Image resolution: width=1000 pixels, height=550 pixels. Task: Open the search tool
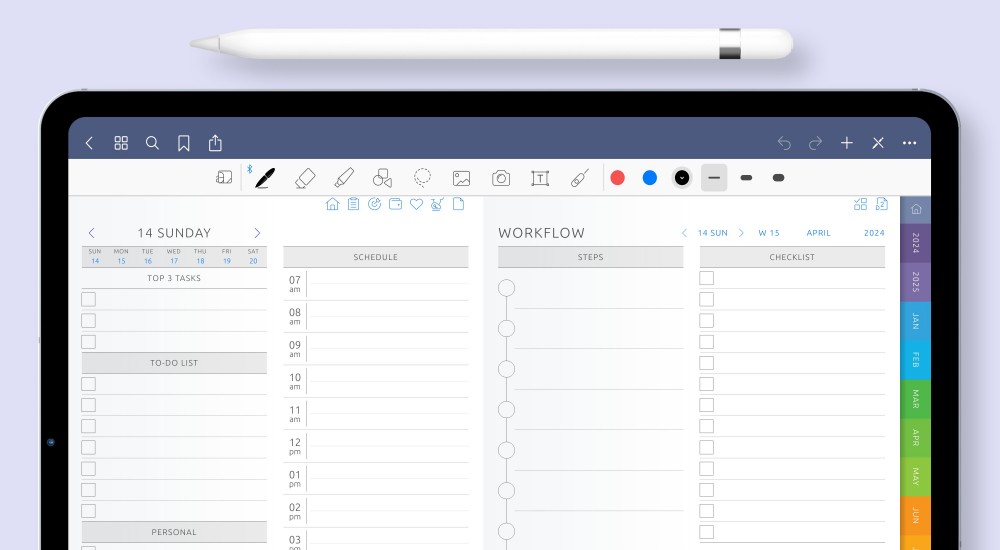click(152, 143)
